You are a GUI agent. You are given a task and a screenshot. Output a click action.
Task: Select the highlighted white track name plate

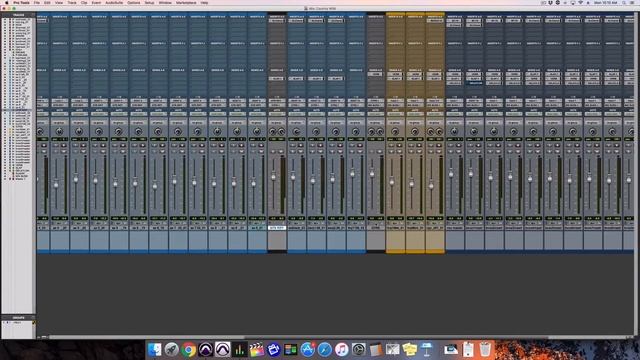(277, 228)
